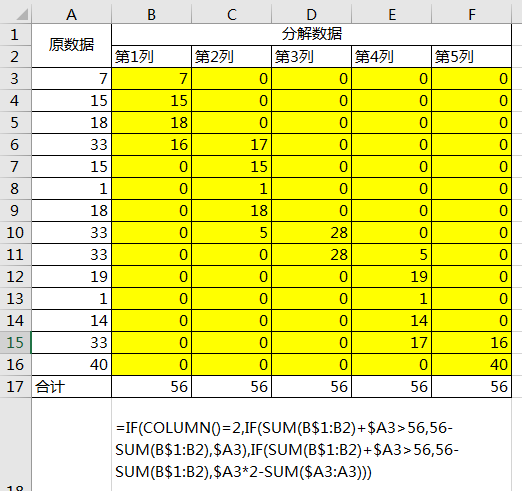This screenshot has height=491, width=522.
Task: Select column F header
Action: pos(471,15)
